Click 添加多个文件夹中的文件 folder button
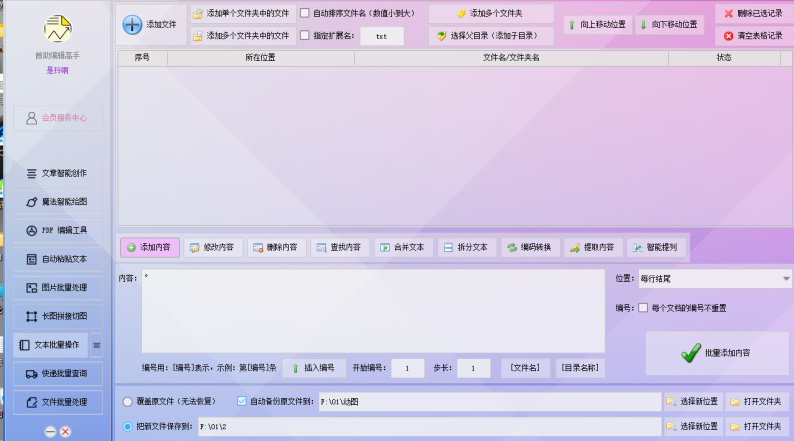 pos(243,35)
